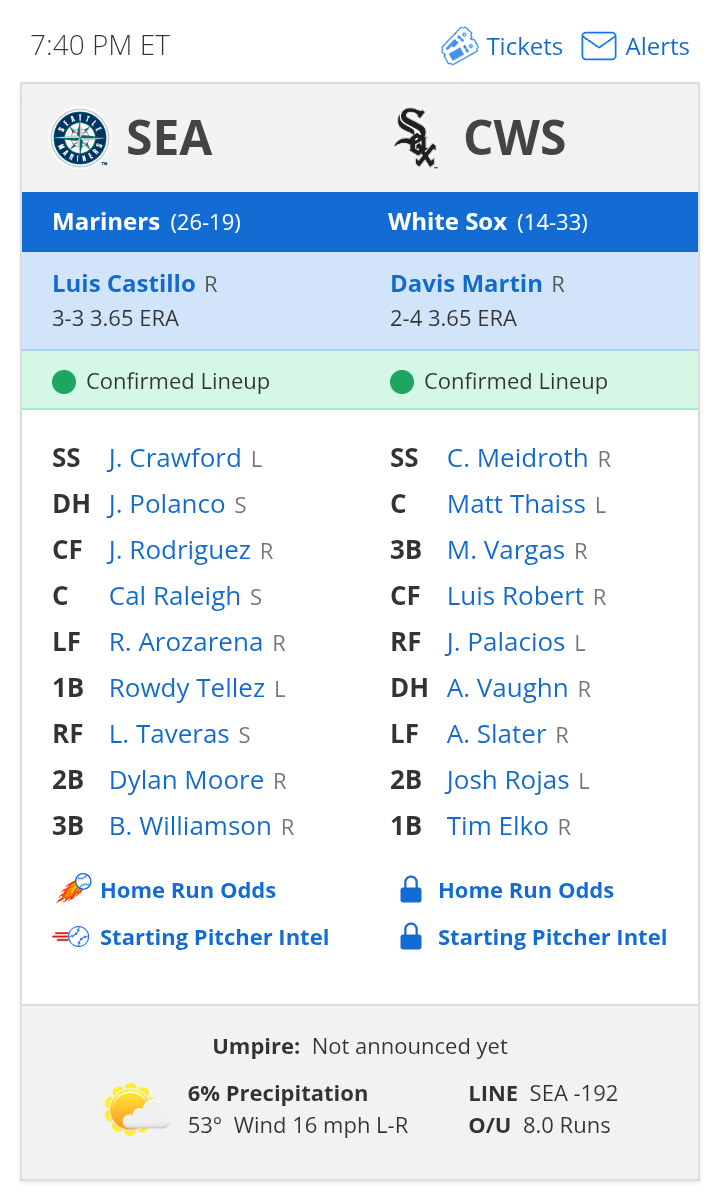Click the lock icon beside White Sox Home Run Odds
Image resolution: width=720 pixels, height=1197 pixels.
(411, 889)
